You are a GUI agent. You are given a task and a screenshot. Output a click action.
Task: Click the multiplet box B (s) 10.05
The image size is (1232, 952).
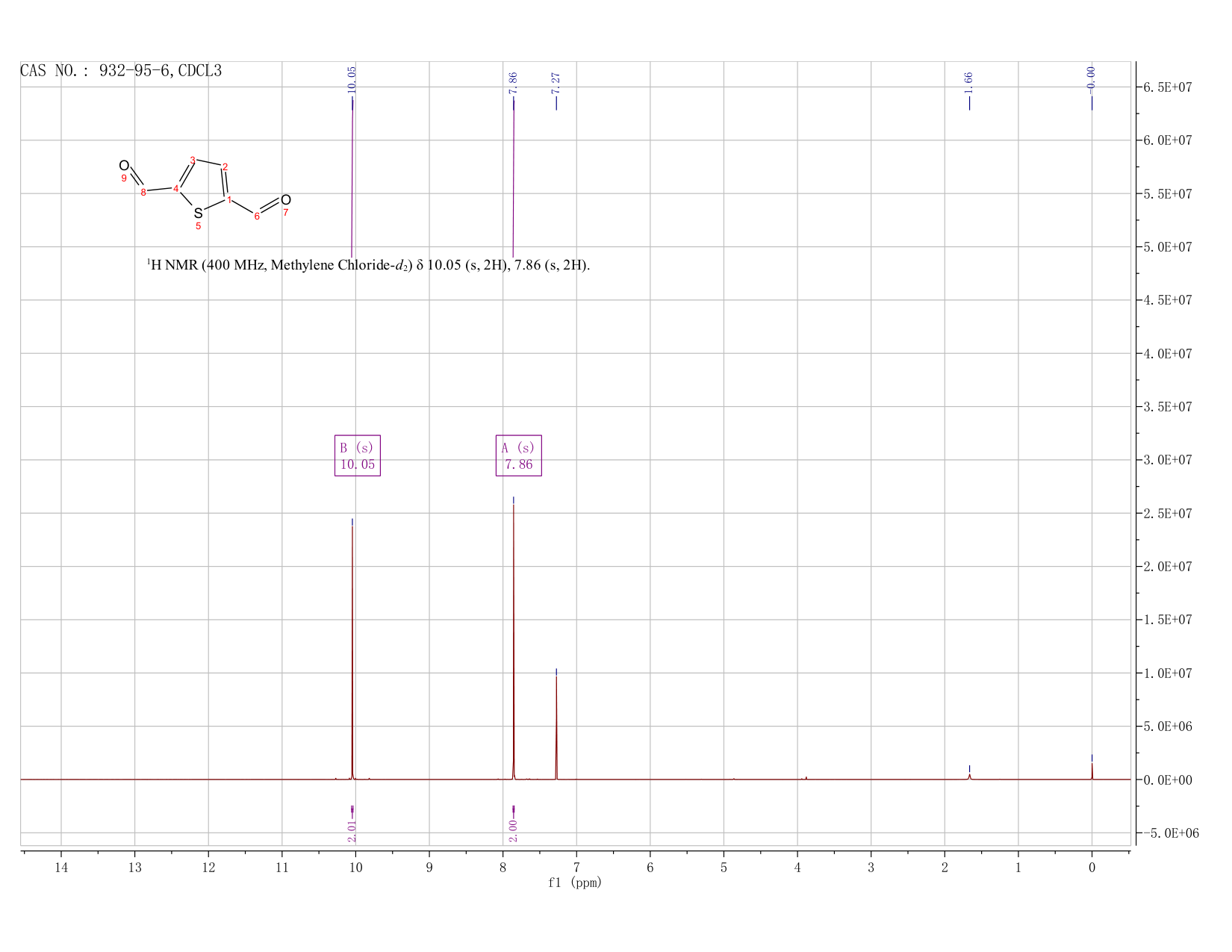(x=358, y=455)
